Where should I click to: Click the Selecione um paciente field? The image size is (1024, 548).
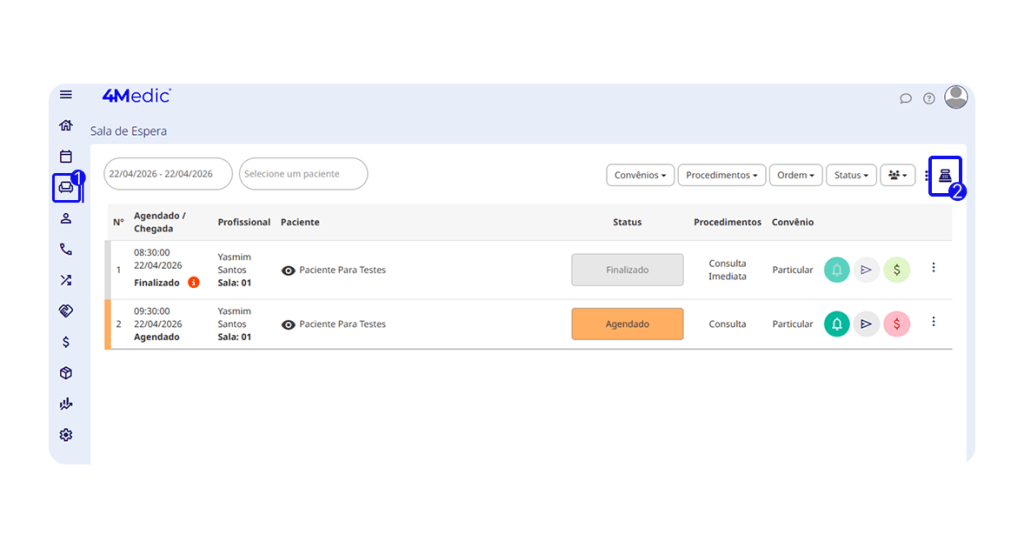(x=304, y=174)
